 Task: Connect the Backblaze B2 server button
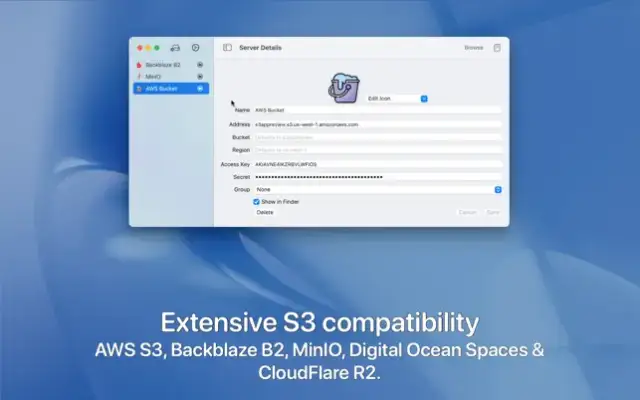(200, 65)
